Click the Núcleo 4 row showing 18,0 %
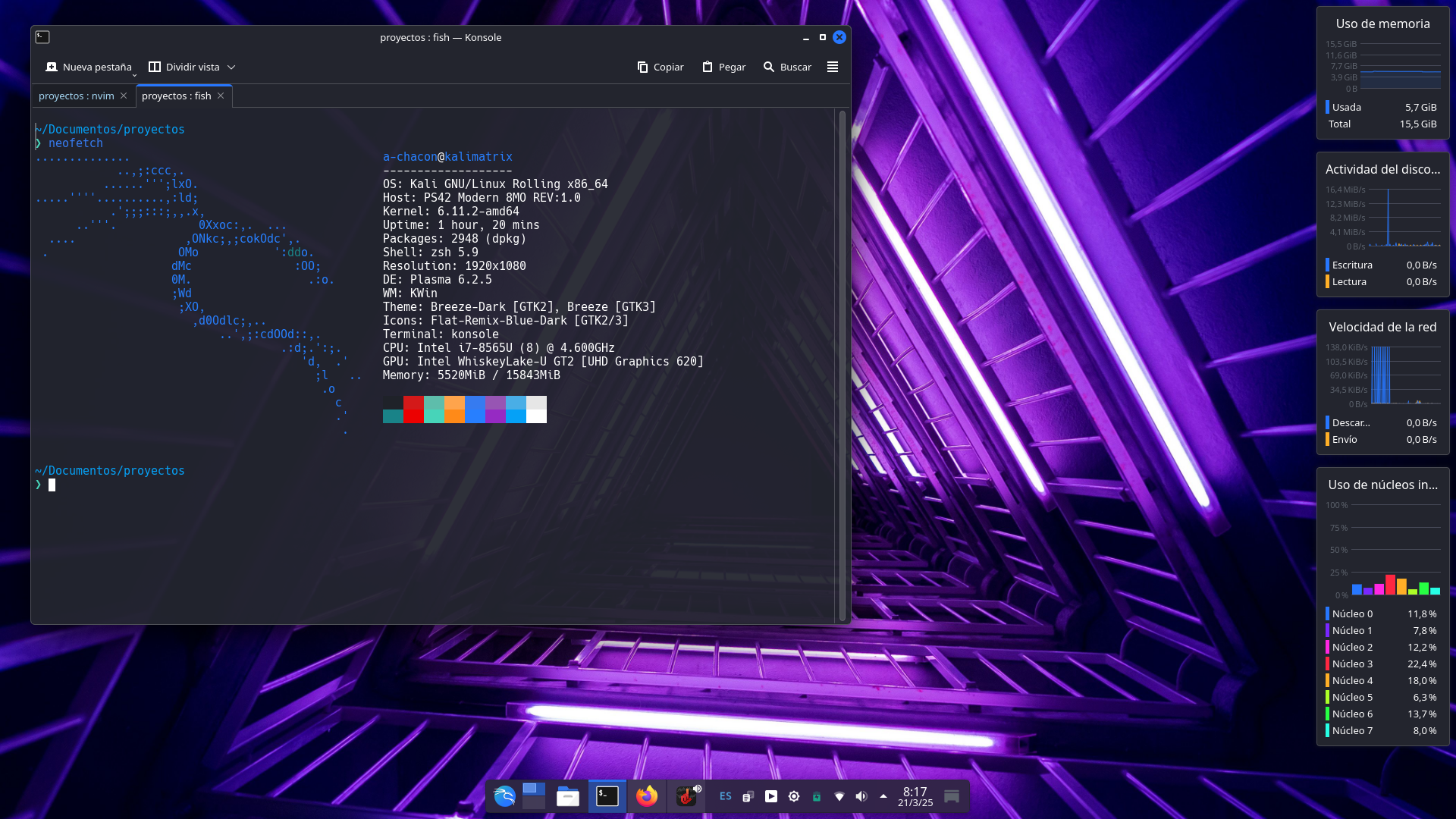Screen dimensions: 1456x819 [x=1382, y=680]
